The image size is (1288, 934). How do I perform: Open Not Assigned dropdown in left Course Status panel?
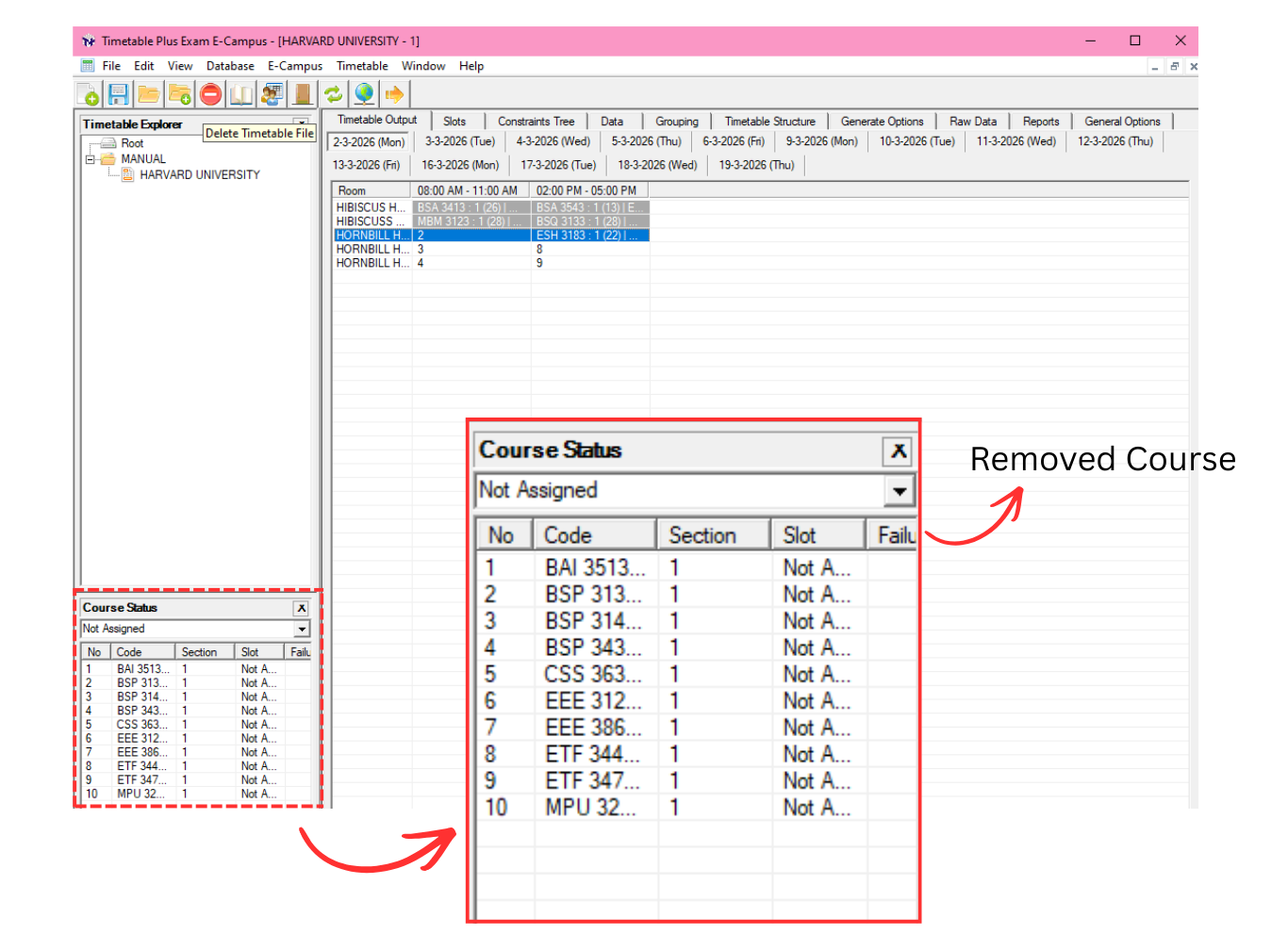302,629
